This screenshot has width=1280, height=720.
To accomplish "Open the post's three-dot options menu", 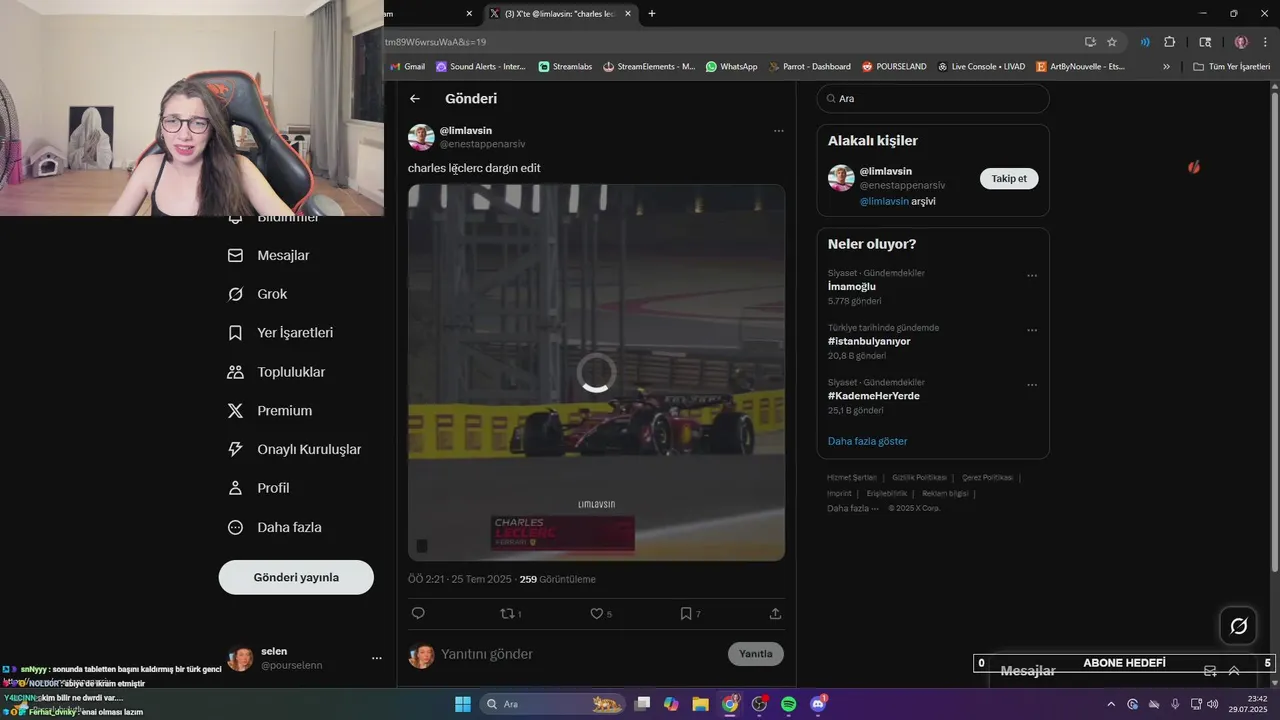I will pos(778,131).
